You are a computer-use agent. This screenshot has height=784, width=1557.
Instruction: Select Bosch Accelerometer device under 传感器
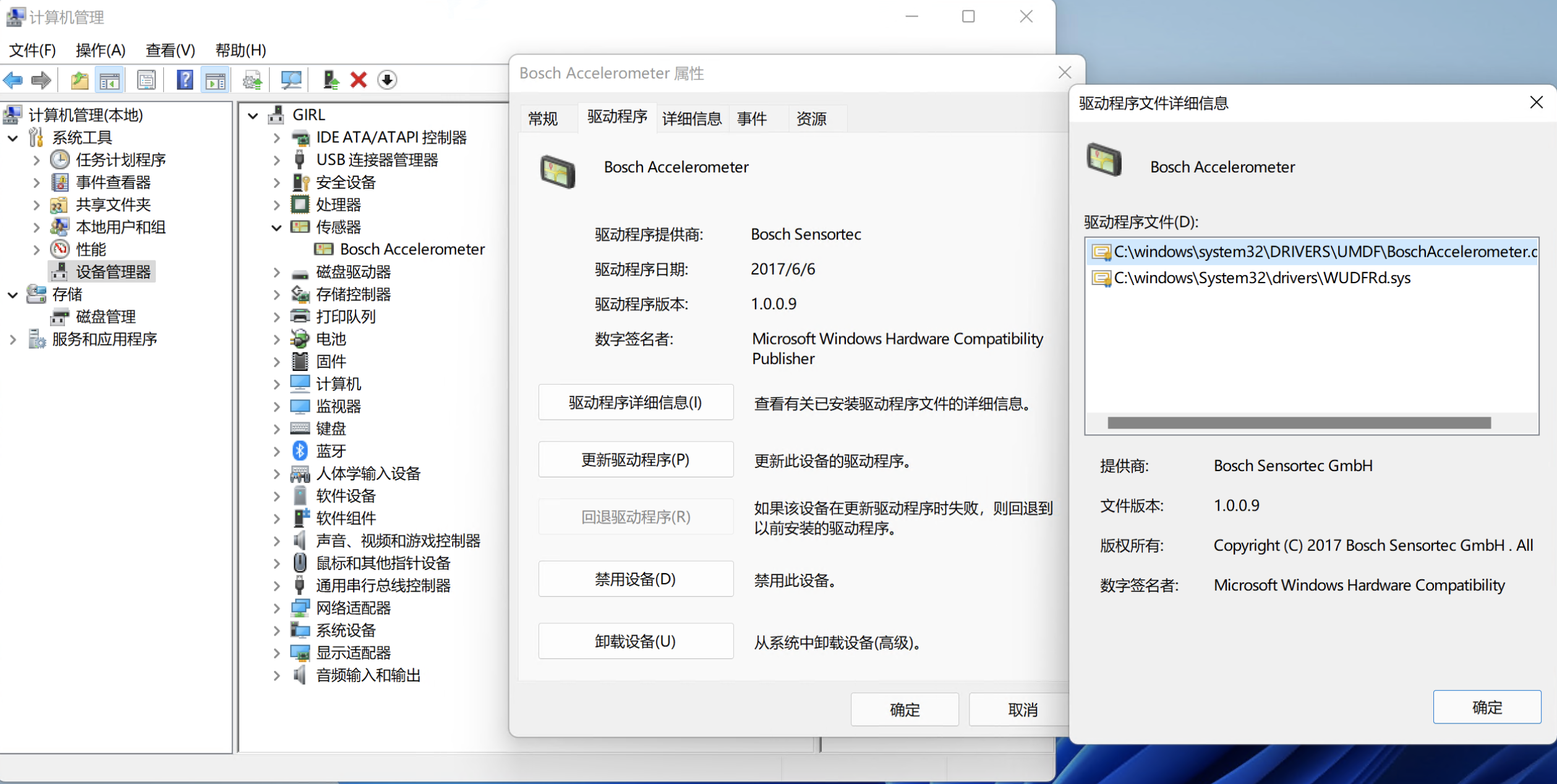(x=412, y=249)
